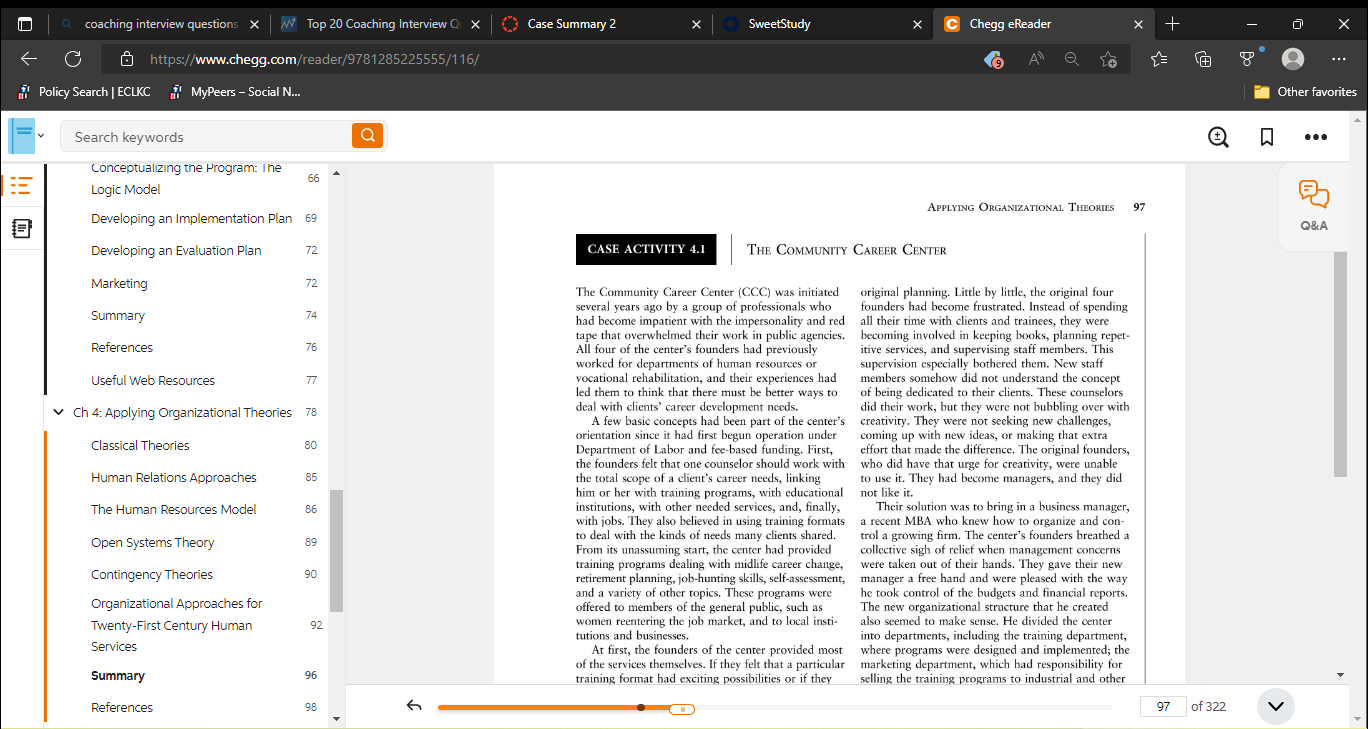
Task: Click the browser rewards trophy icon
Action: tap(1247, 59)
